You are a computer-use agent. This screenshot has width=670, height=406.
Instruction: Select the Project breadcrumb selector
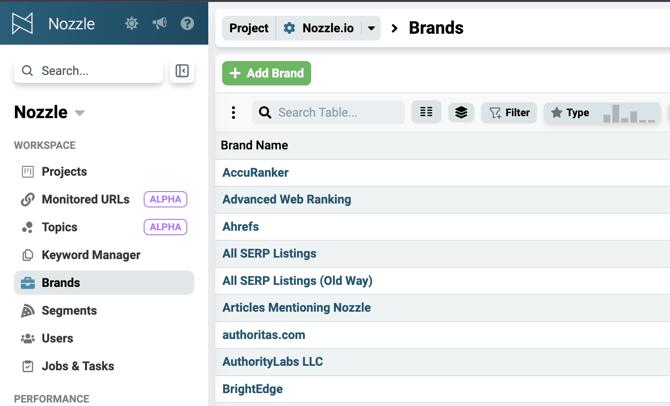(x=249, y=28)
